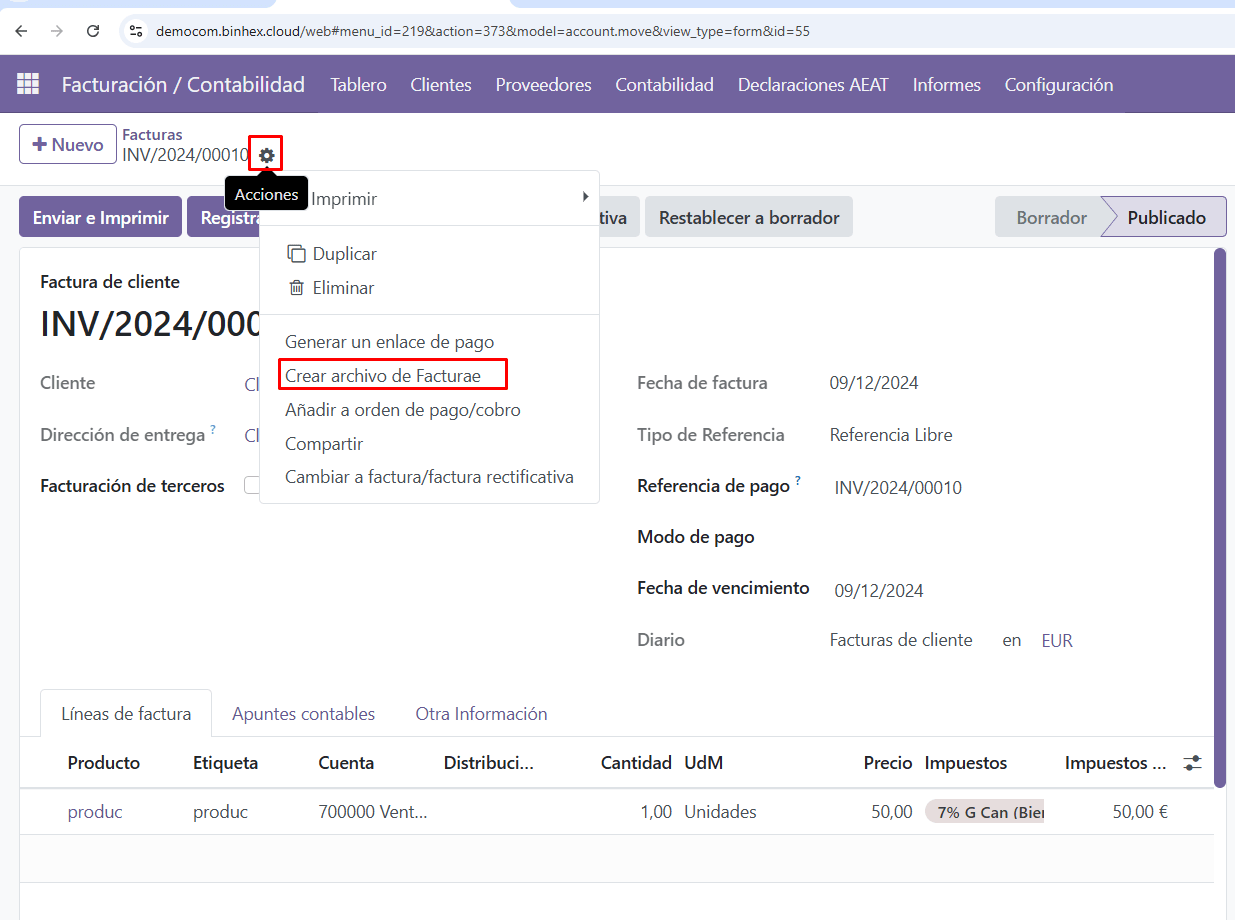Choose Imprimir in the actions menu
The height and width of the screenshot is (920, 1235).
pos(429,199)
